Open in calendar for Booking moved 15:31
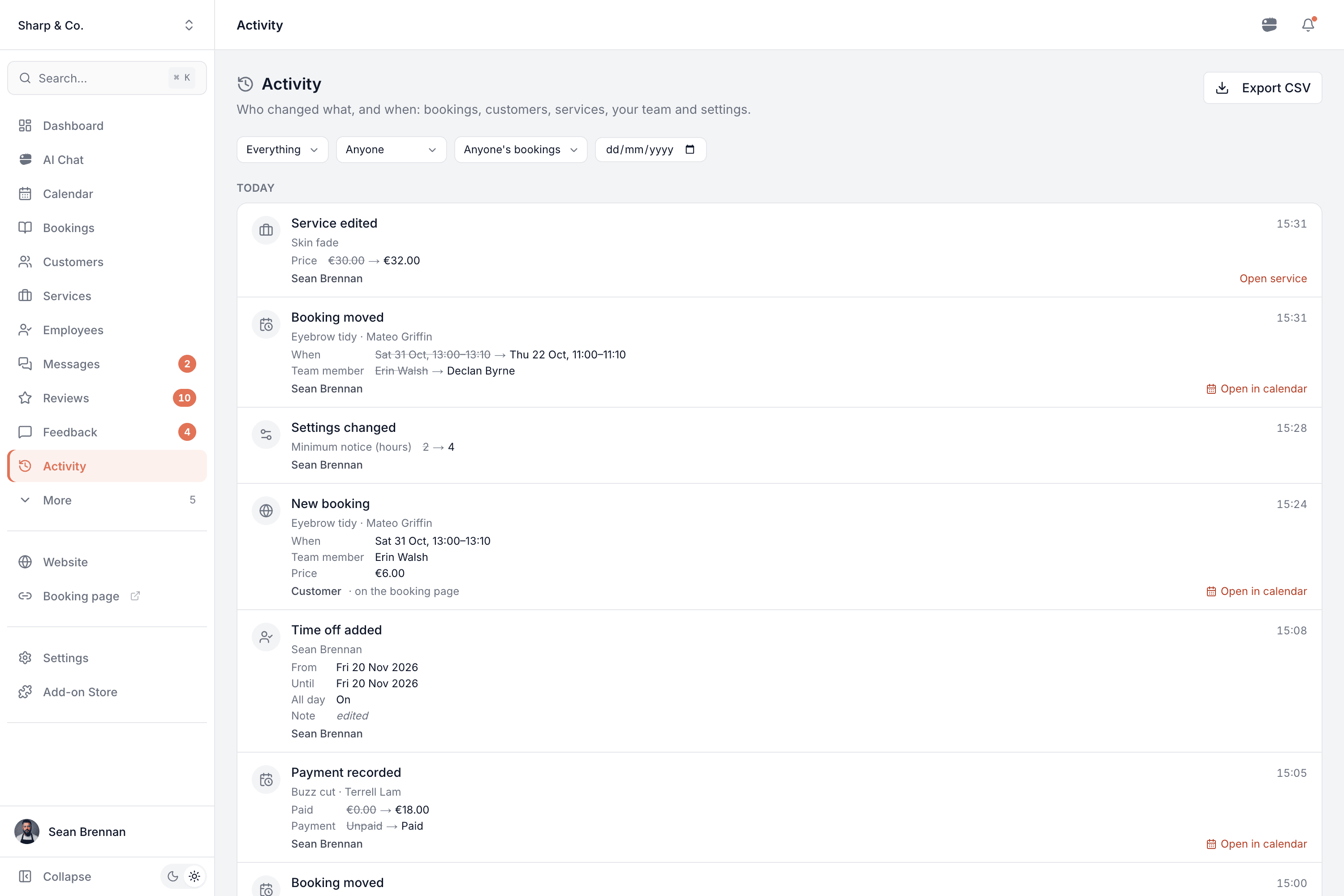The width and height of the screenshot is (1344, 896). click(1256, 388)
